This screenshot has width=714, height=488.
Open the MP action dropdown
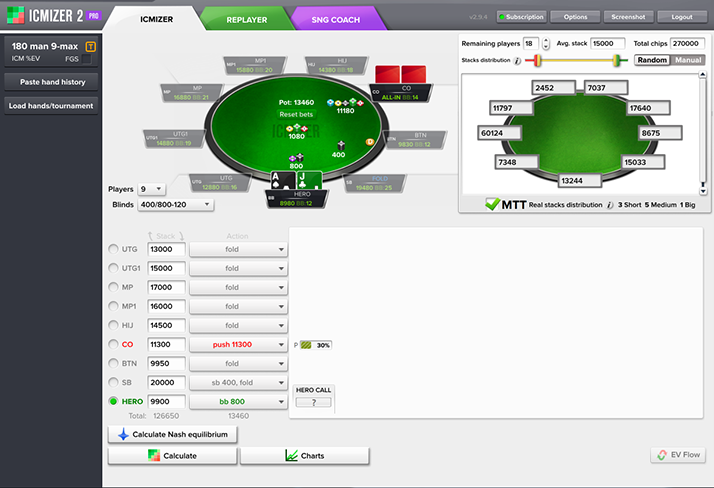[x=238, y=288]
